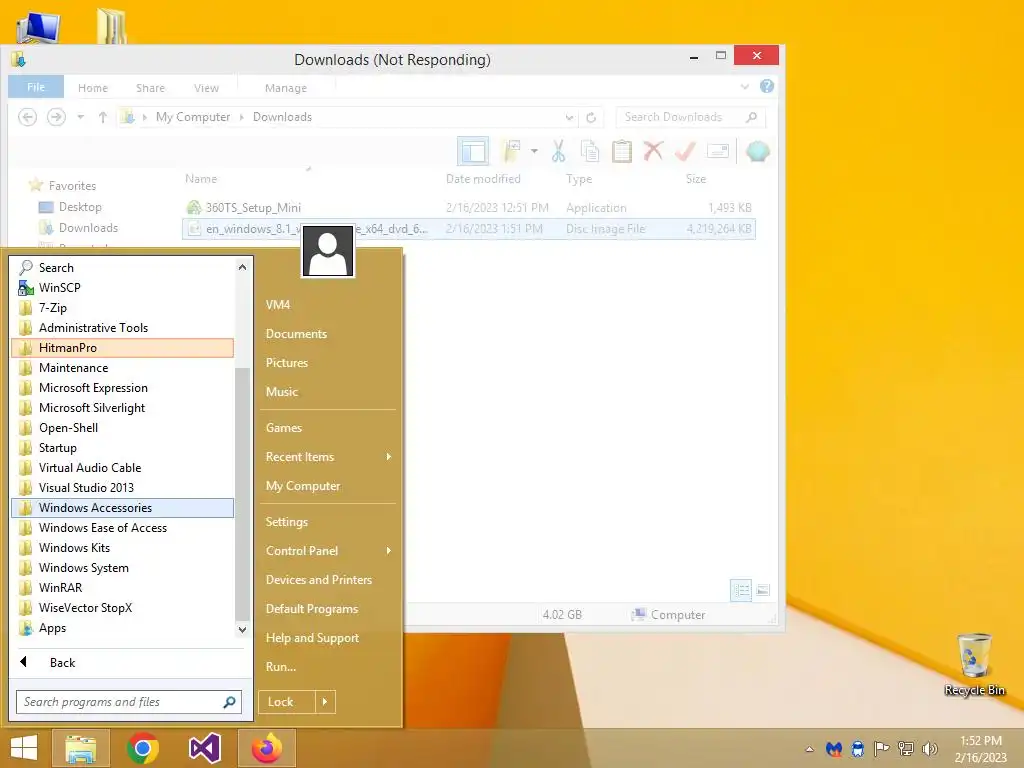Select Desktop under Favorites
Image resolution: width=1024 pixels, height=768 pixels.
pos(80,207)
